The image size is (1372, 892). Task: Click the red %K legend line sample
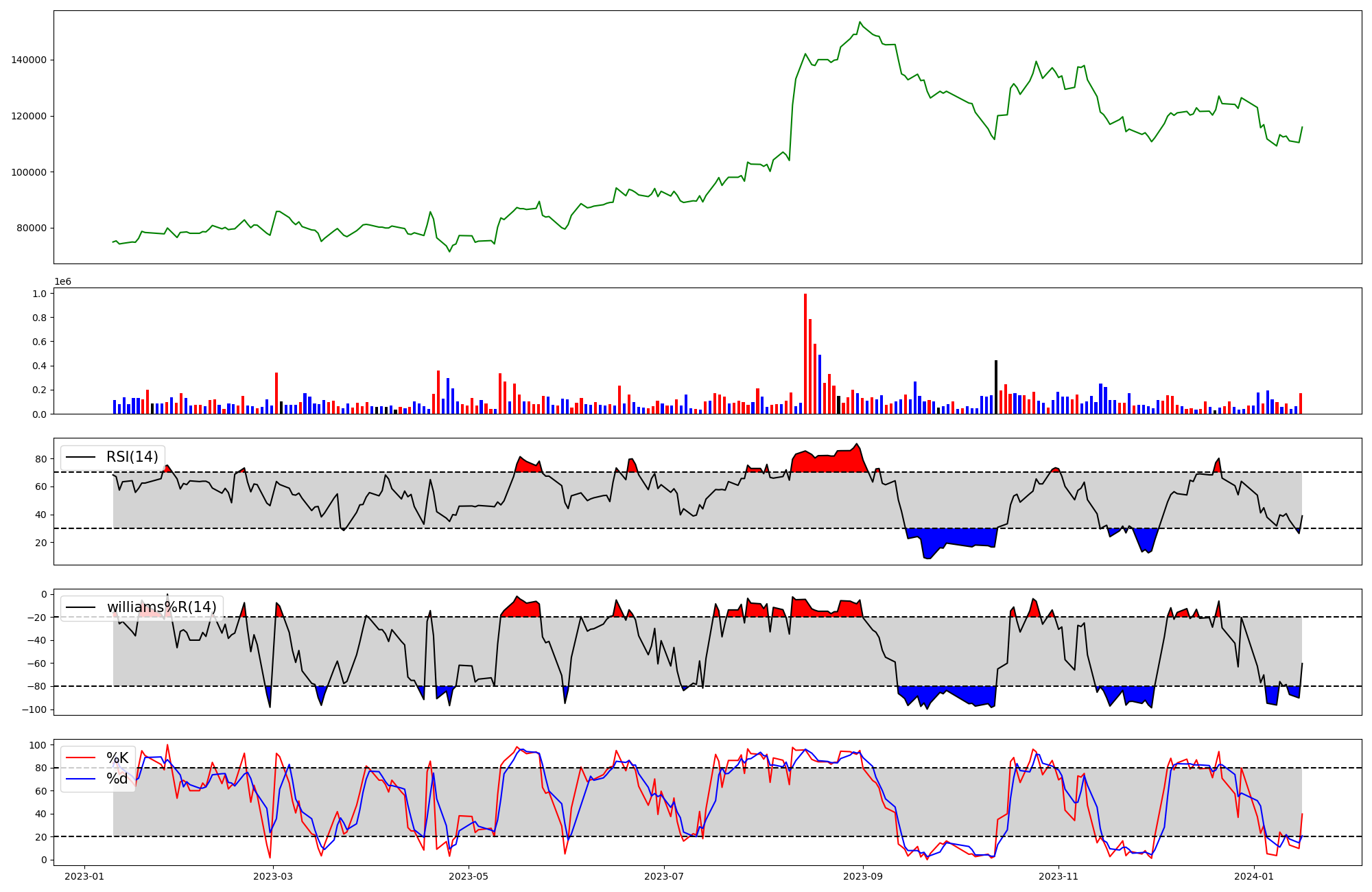80,758
